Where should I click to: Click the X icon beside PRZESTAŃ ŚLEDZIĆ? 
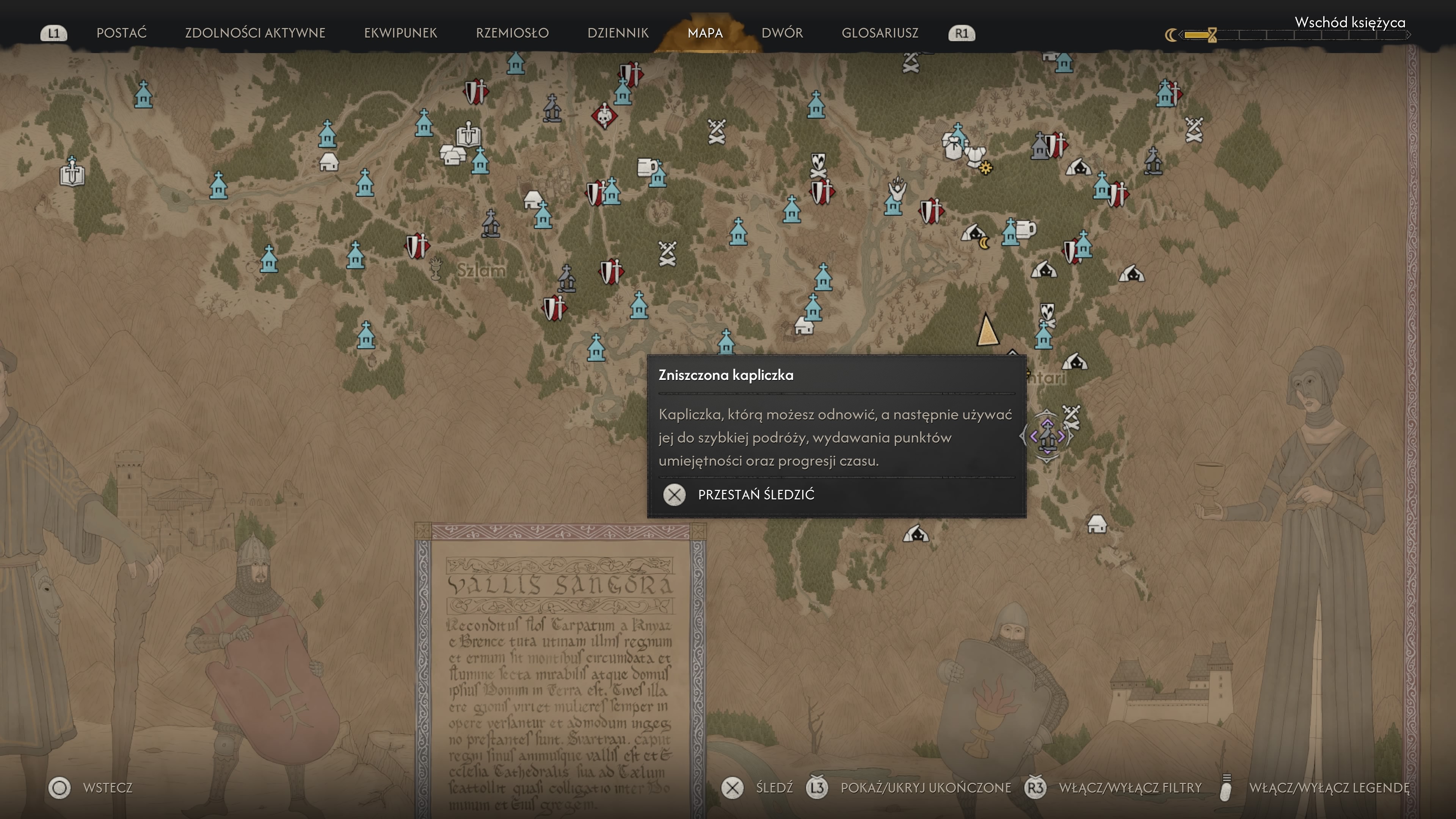[x=674, y=494]
